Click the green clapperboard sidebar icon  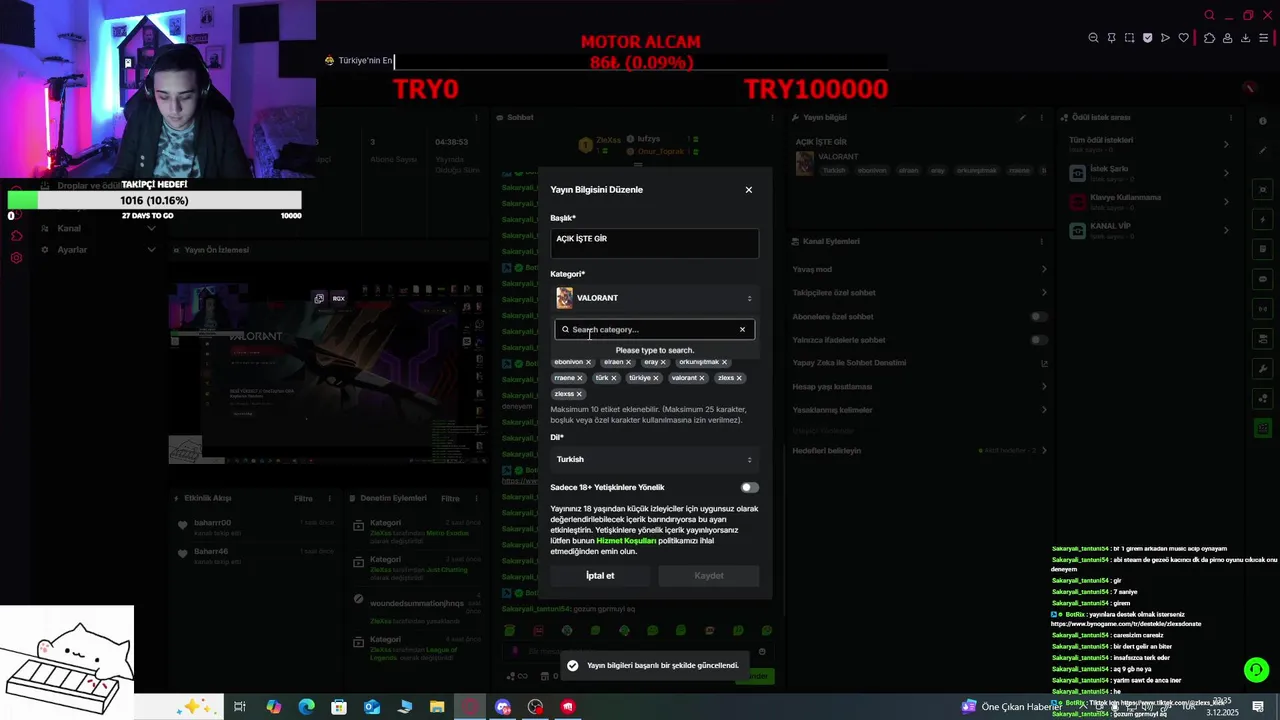1263,428
